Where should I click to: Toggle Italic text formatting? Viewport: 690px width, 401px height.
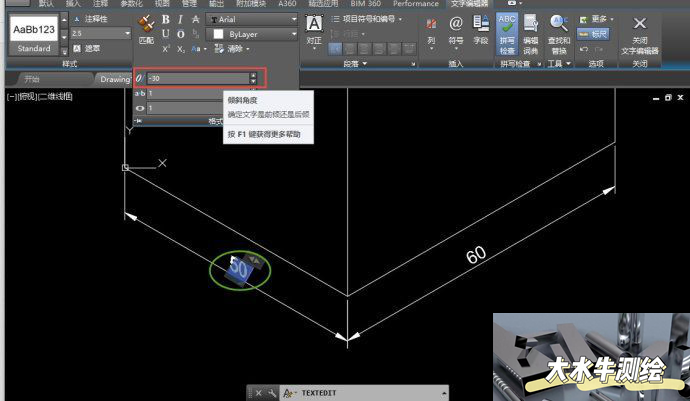point(180,19)
